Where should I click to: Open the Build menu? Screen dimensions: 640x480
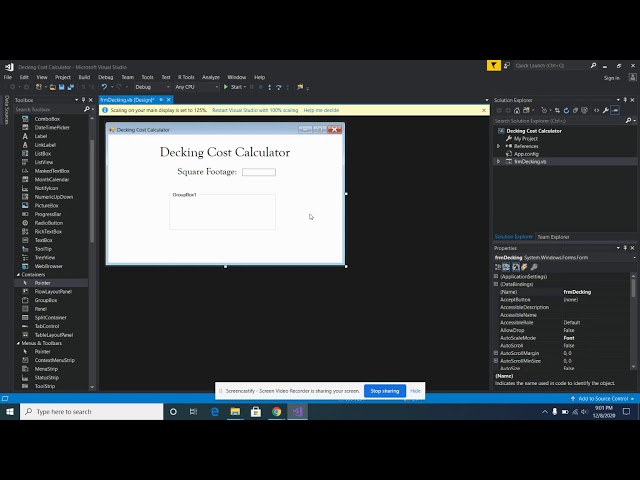[x=84, y=77]
